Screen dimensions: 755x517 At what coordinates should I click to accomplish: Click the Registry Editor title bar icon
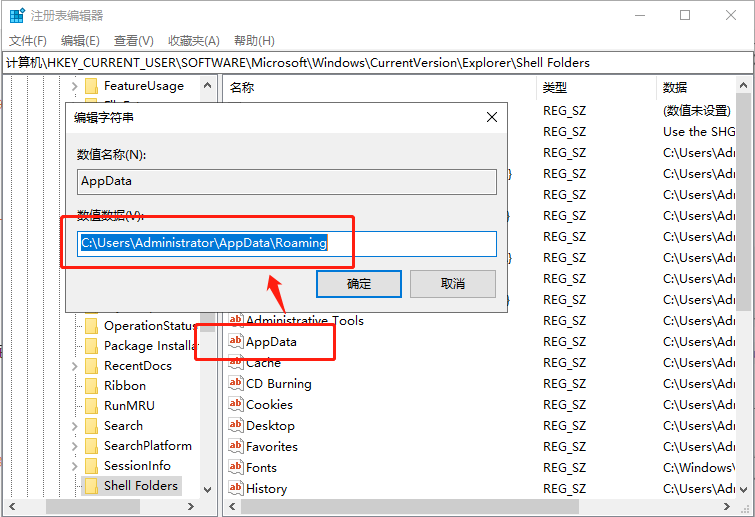17,16
